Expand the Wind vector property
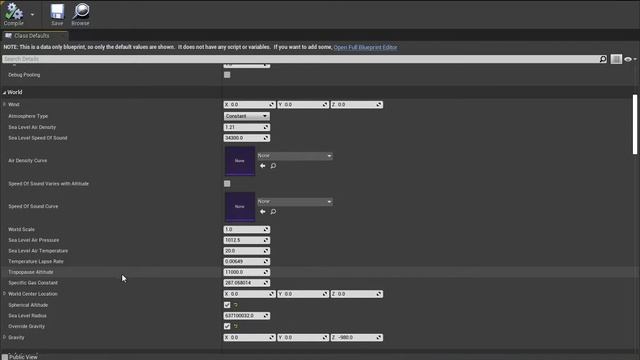This screenshot has height=360, width=640. click(4, 104)
